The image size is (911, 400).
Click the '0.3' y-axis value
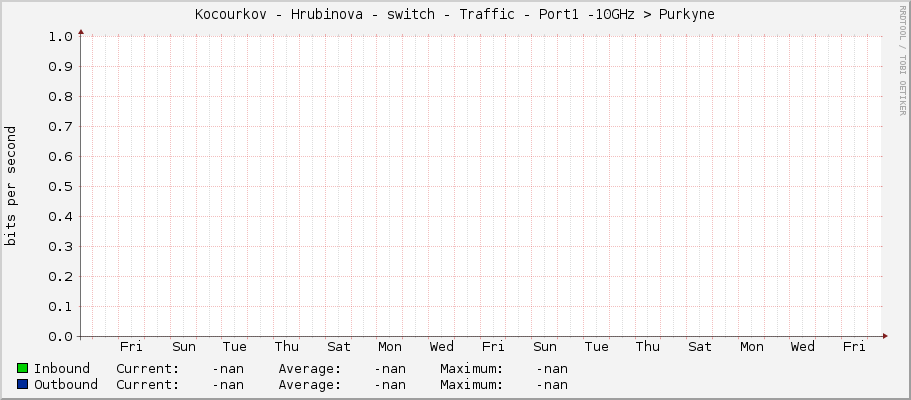[60, 247]
